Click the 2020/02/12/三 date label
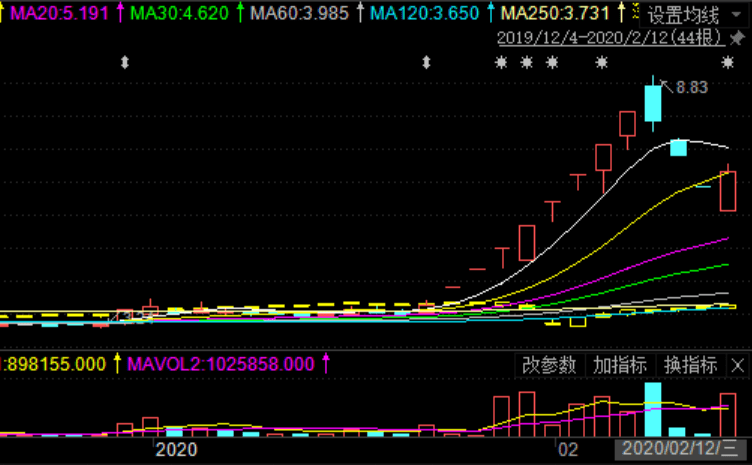This screenshot has width=752, height=465. click(680, 449)
